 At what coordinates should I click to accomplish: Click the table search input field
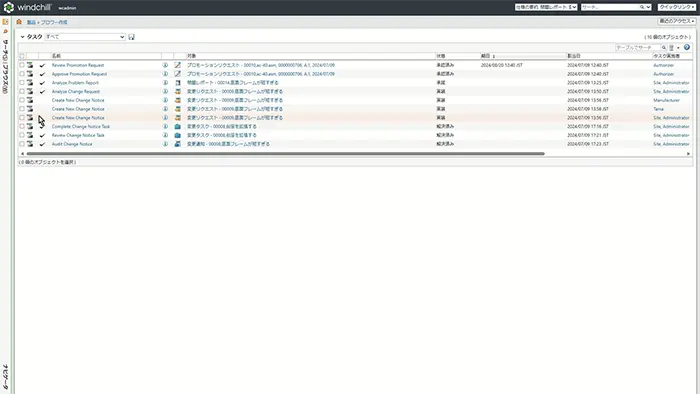tap(638, 47)
